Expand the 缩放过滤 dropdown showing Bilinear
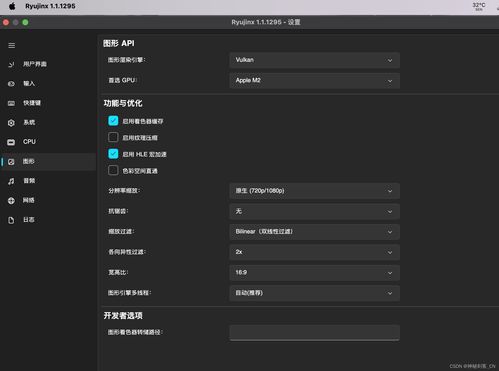 coord(314,232)
